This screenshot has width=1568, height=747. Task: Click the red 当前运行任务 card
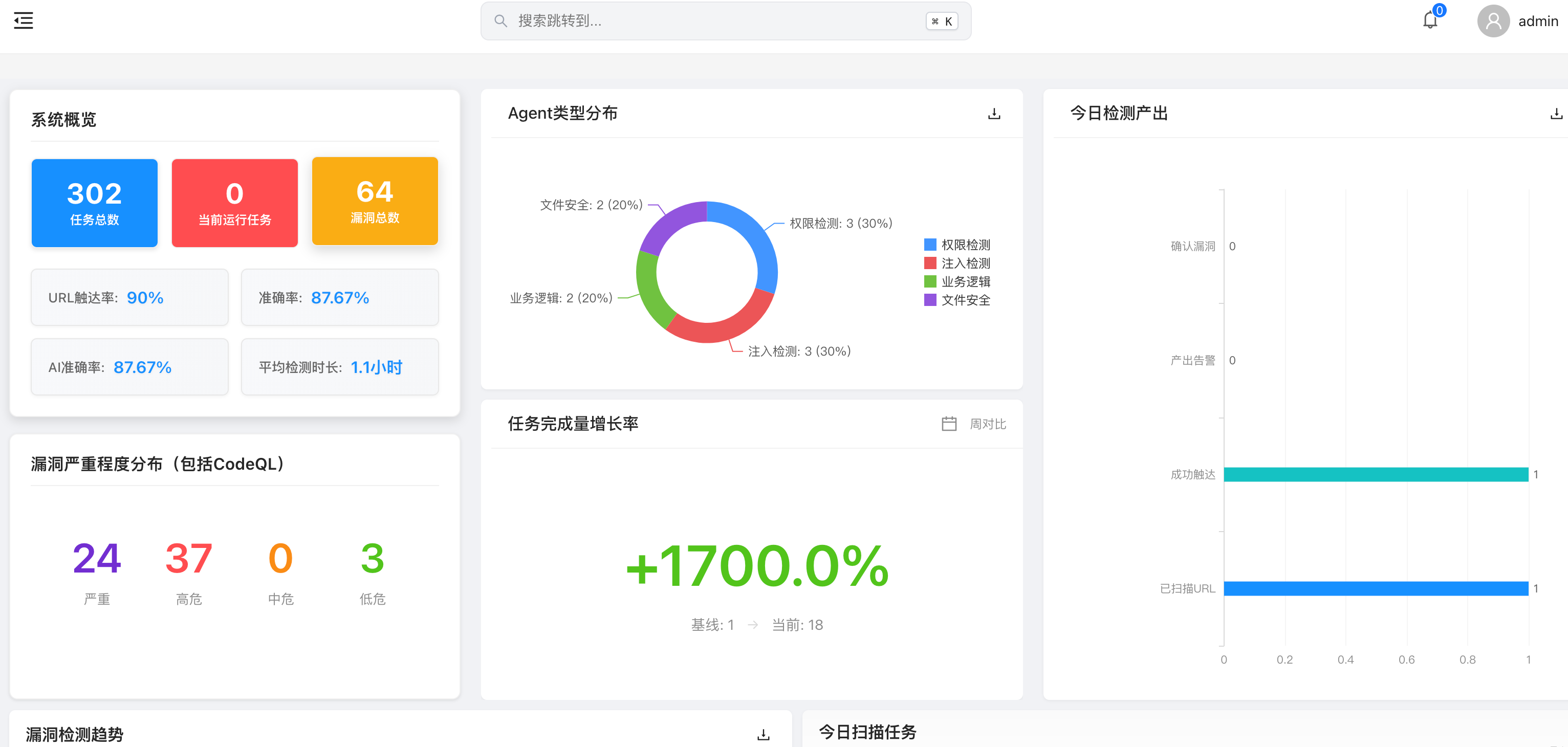tap(234, 203)
